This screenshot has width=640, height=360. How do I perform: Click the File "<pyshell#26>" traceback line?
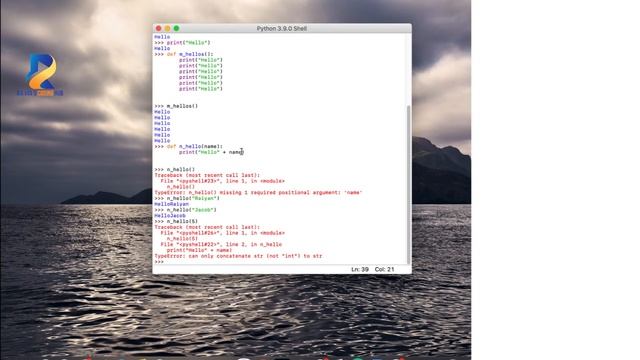[x=222, y=233]
